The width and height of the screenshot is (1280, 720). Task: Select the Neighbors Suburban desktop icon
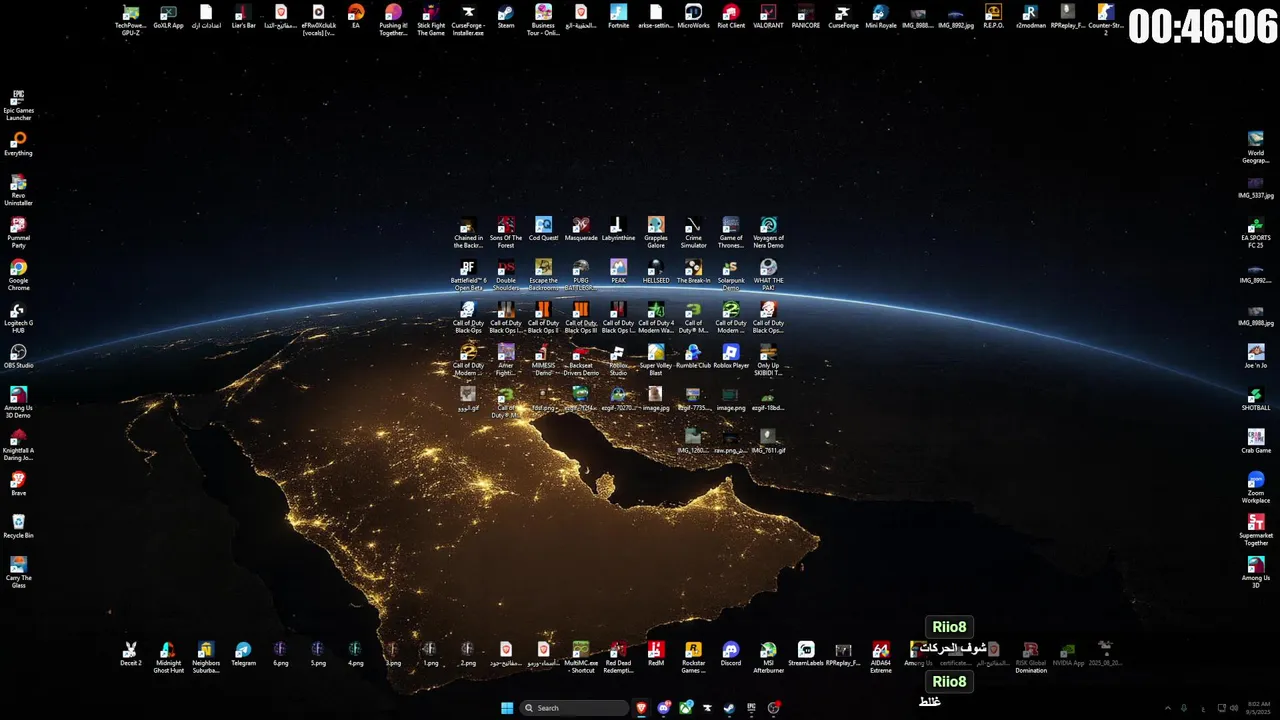206,657
